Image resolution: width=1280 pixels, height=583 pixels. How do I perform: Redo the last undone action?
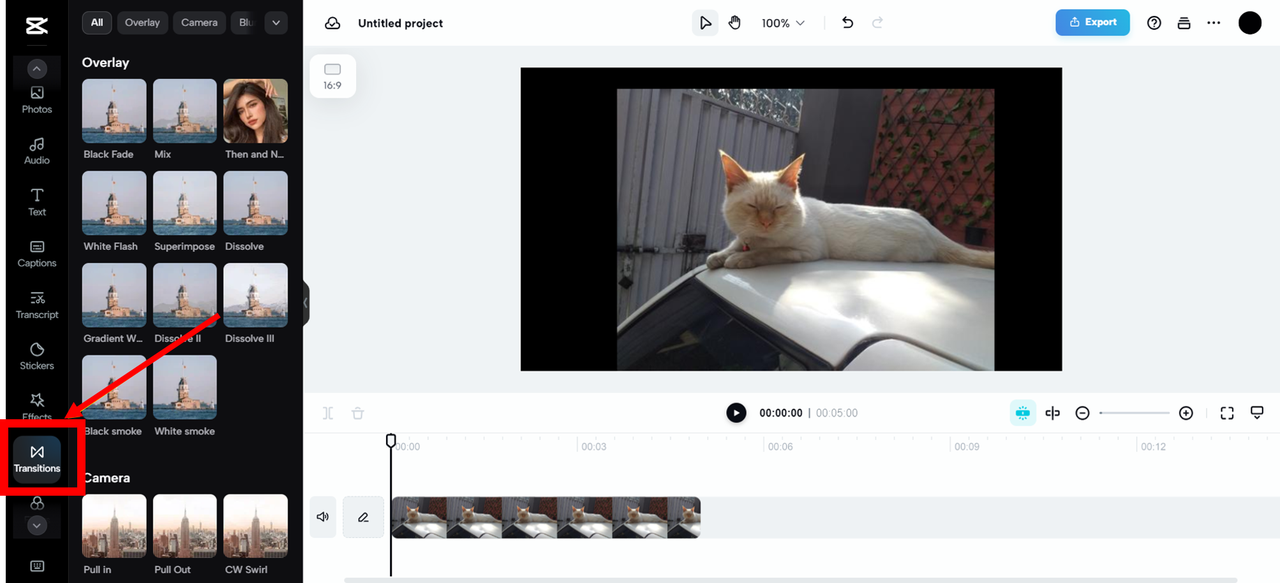point(878,22)
